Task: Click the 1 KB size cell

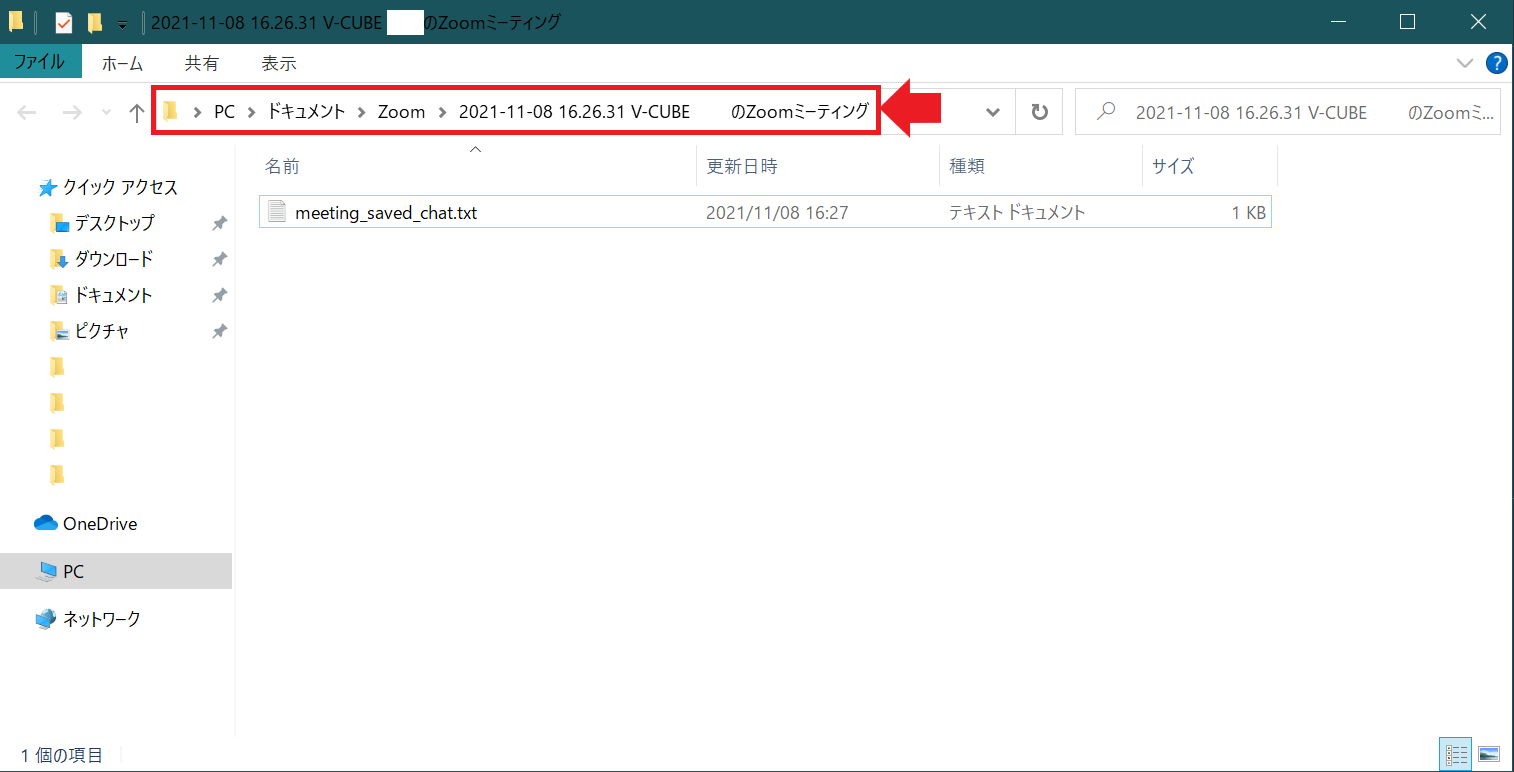Action: [x=1248, y=212]
